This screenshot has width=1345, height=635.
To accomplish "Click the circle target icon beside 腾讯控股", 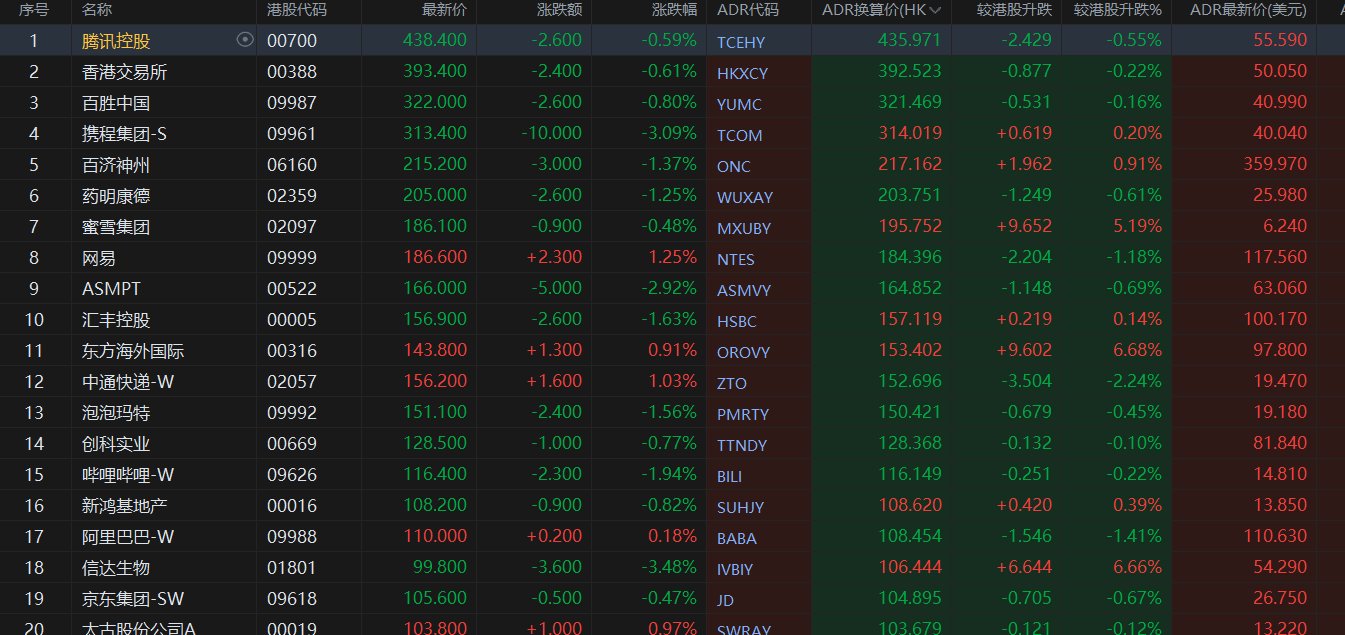I will click(x=244, y=40).
